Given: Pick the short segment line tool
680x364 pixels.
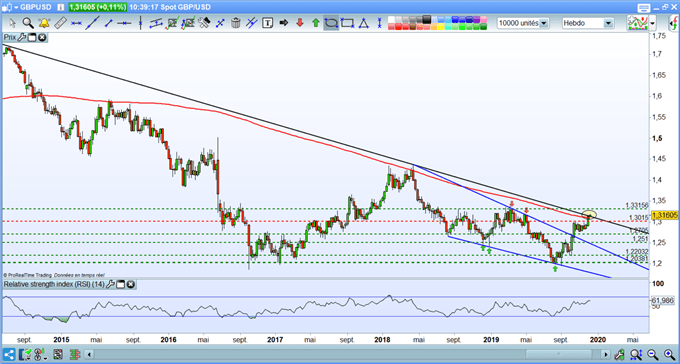Looking at the screenshot, I should (108, 23).
